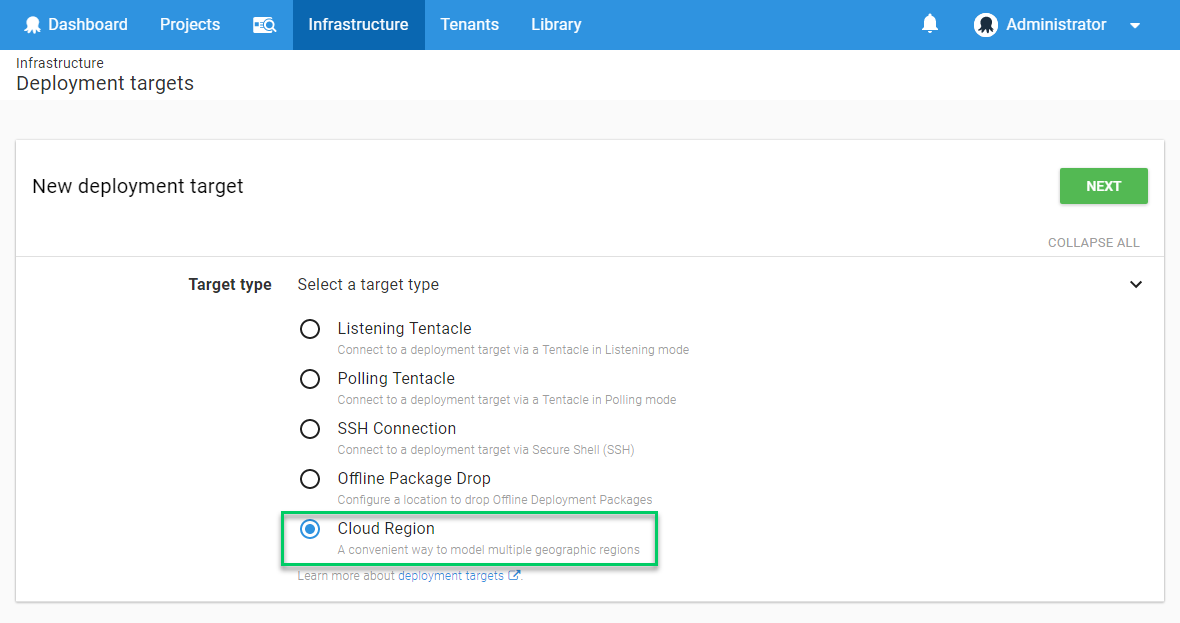Screen dimensions: 1180x623
Task: Click the Infrastructure breadcrumb link
Action: pos(60,63)
